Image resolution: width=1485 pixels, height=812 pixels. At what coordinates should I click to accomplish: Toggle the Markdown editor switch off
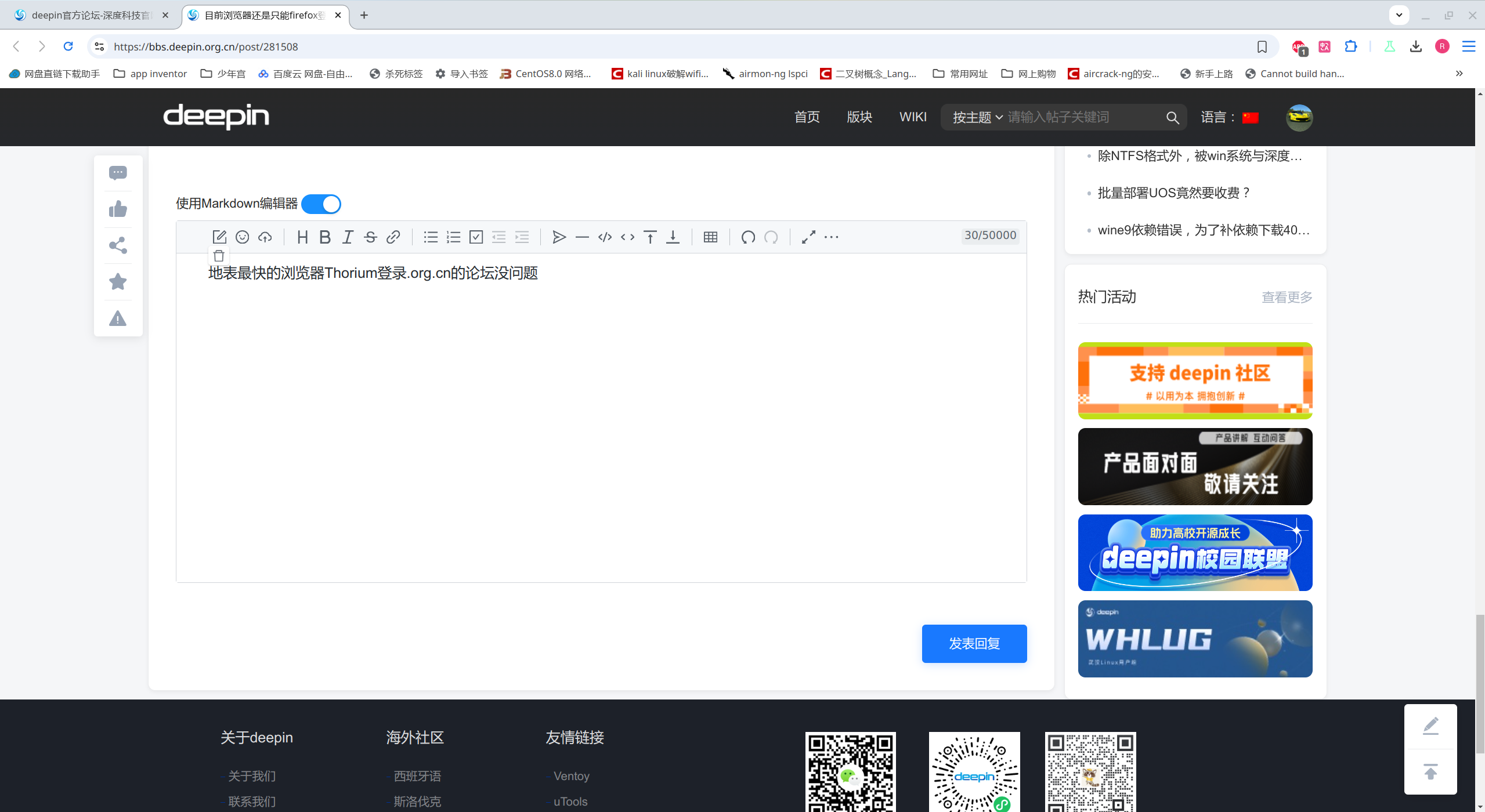(321, 204)
